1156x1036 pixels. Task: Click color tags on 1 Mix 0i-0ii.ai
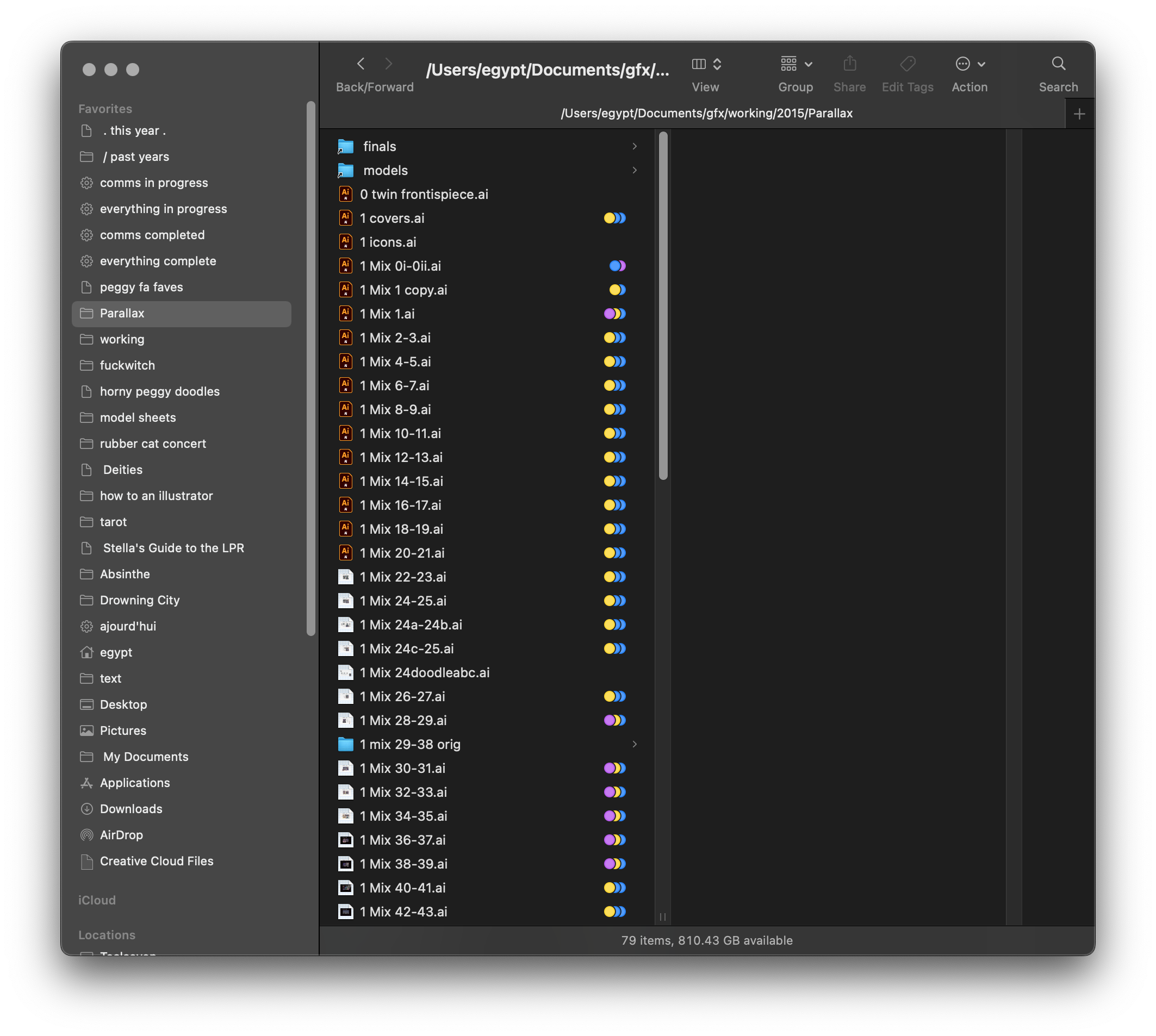click(x=617, y=266)
